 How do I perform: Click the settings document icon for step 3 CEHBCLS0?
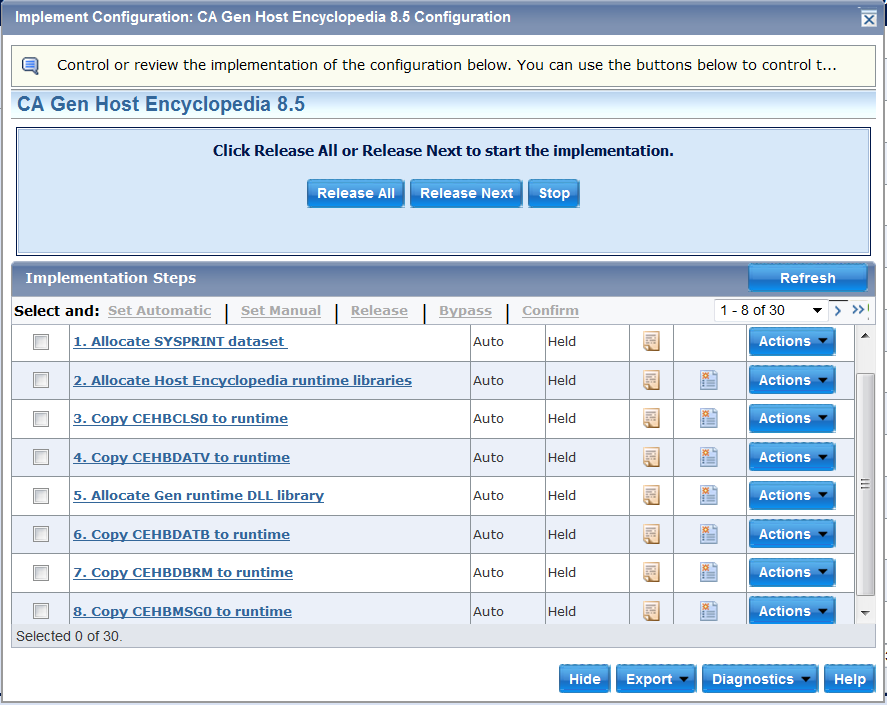[x=709, y=419]
